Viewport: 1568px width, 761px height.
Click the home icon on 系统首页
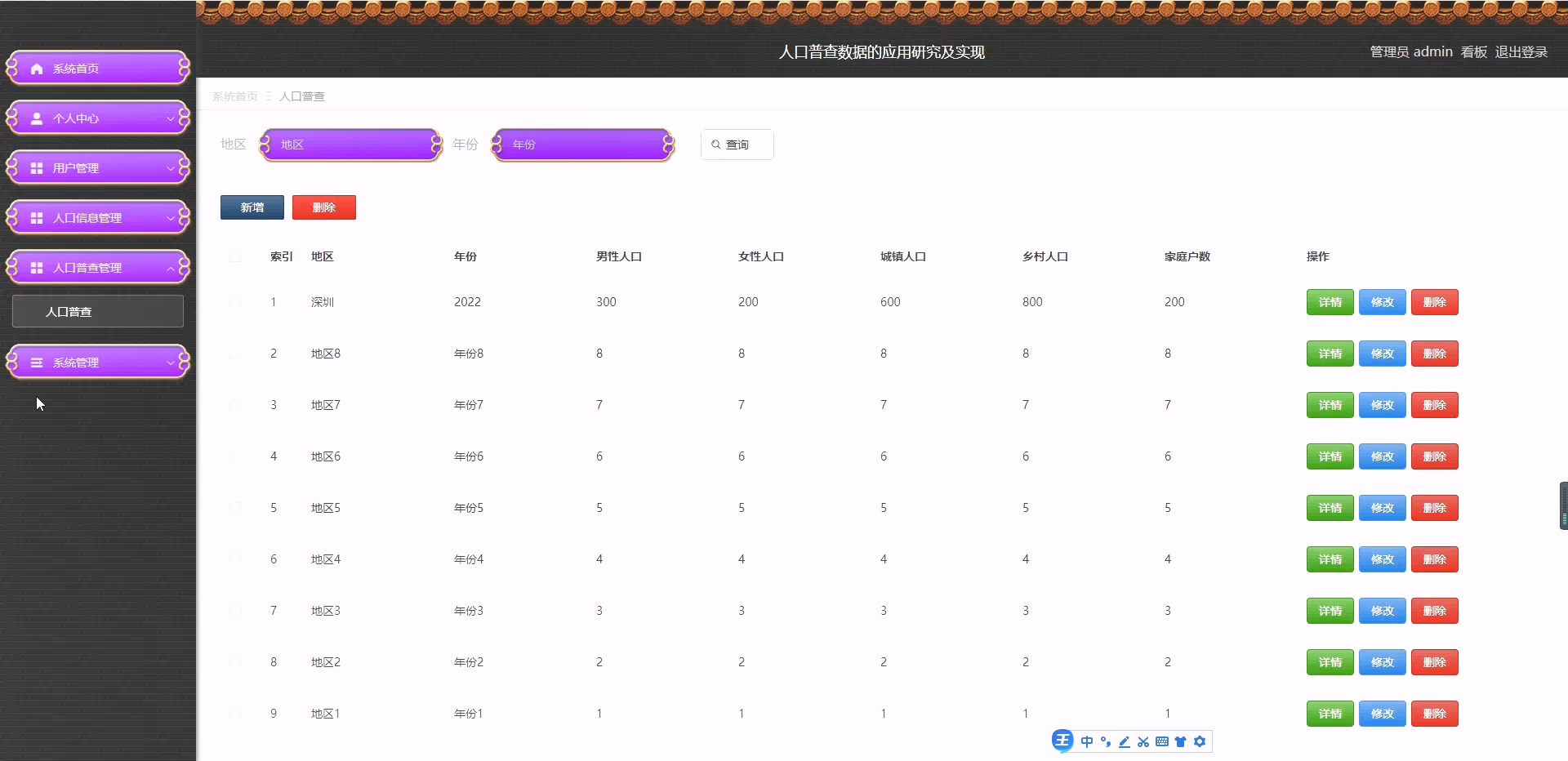click(35, 69)
